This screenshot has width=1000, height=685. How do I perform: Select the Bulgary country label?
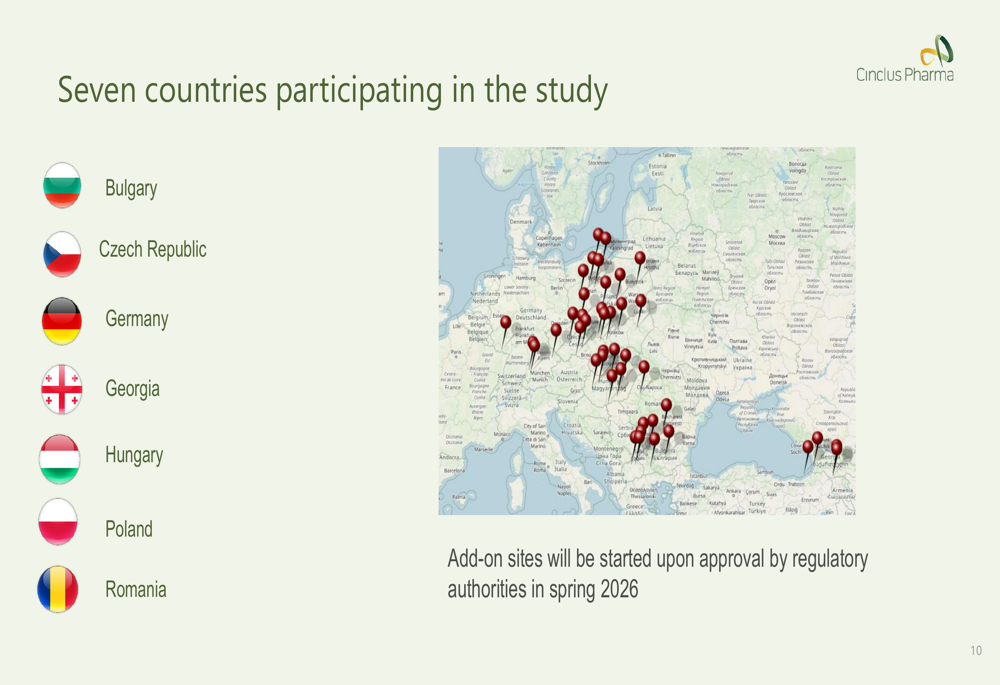click(x=131, y=188)
